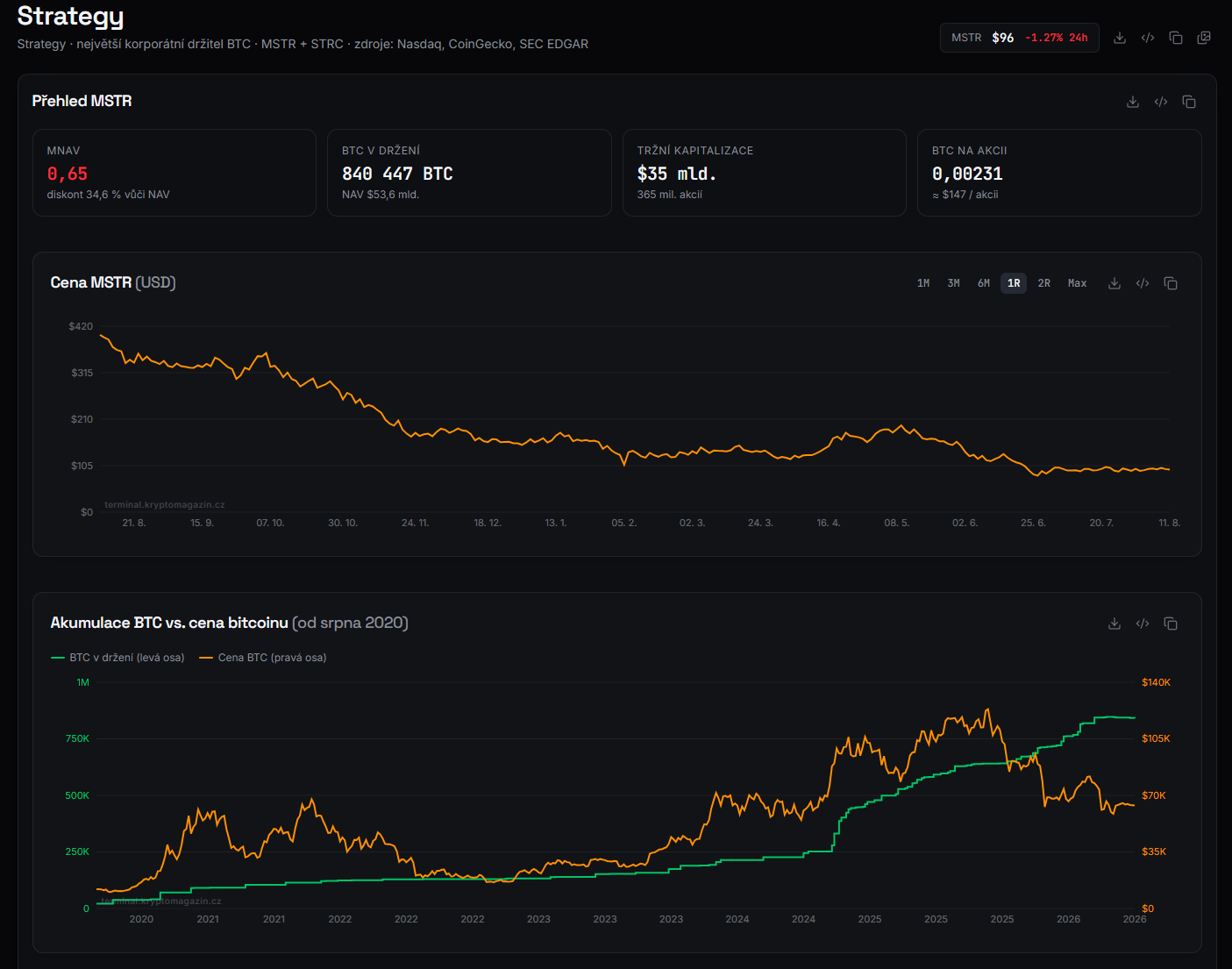This screenshot has width=1232, height=969.
Task: Switch MSTR price chart to 1M range
Action: pos(923,283)
